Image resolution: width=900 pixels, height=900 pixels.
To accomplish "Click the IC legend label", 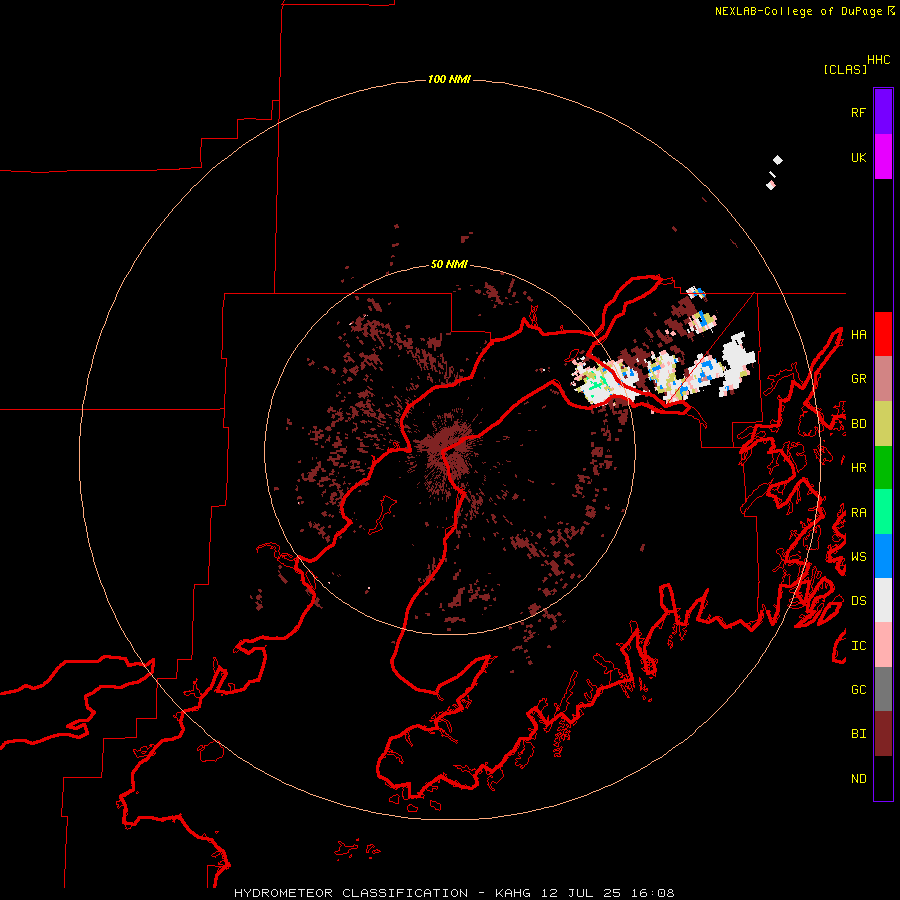I will (x=858, y=646).
